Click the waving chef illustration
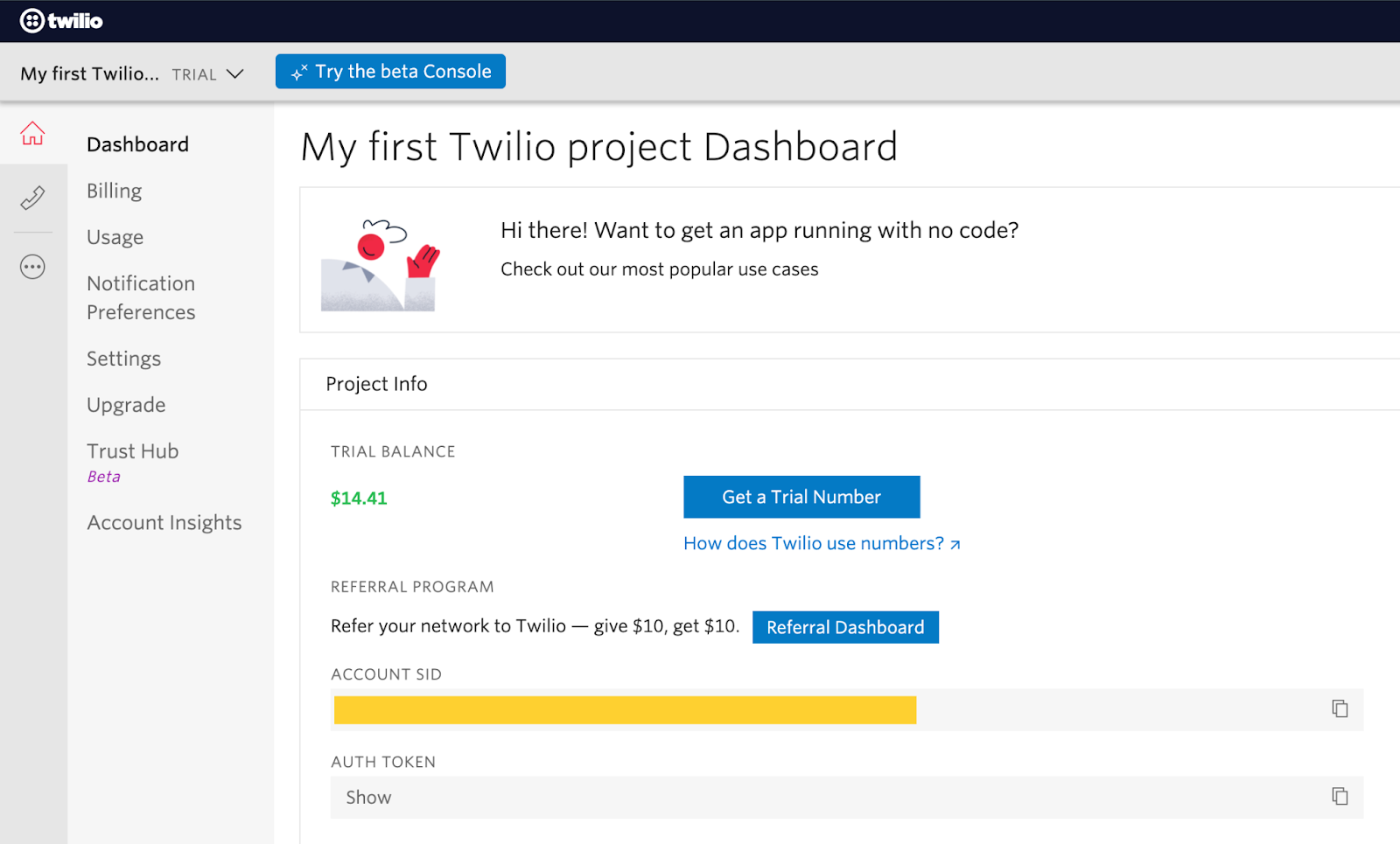This screenshot has width=1400, height=844. tap(380, 265)
